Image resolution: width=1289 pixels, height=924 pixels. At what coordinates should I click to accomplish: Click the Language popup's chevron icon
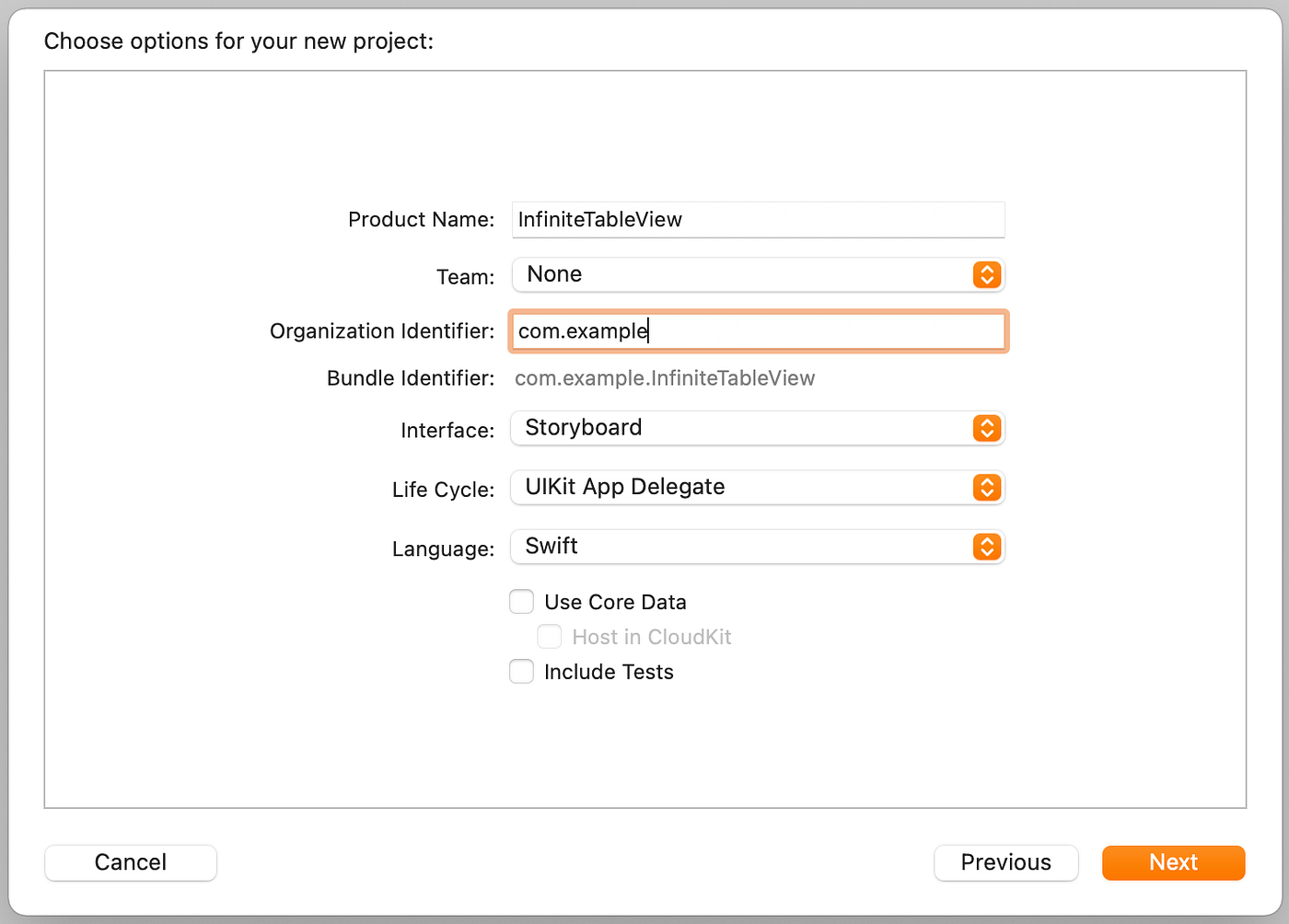pos(986,547)
